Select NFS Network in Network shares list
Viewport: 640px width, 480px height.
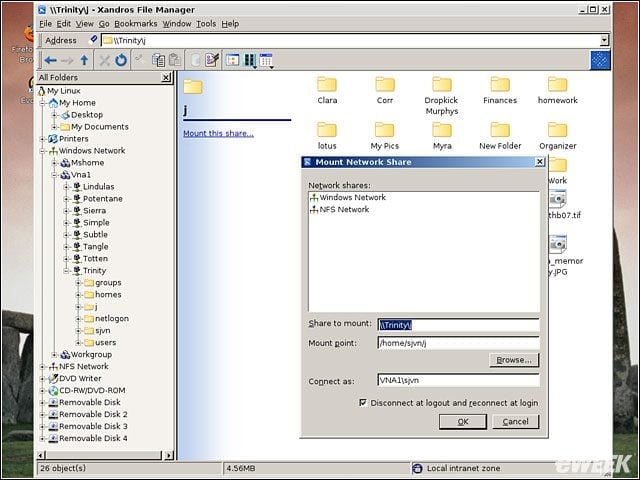click(340, 209)
